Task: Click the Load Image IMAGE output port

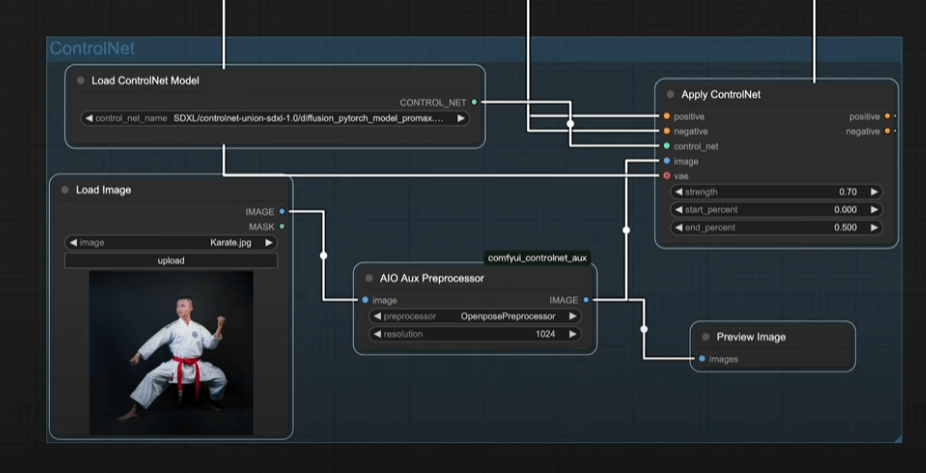Action: tap(282, 212)
